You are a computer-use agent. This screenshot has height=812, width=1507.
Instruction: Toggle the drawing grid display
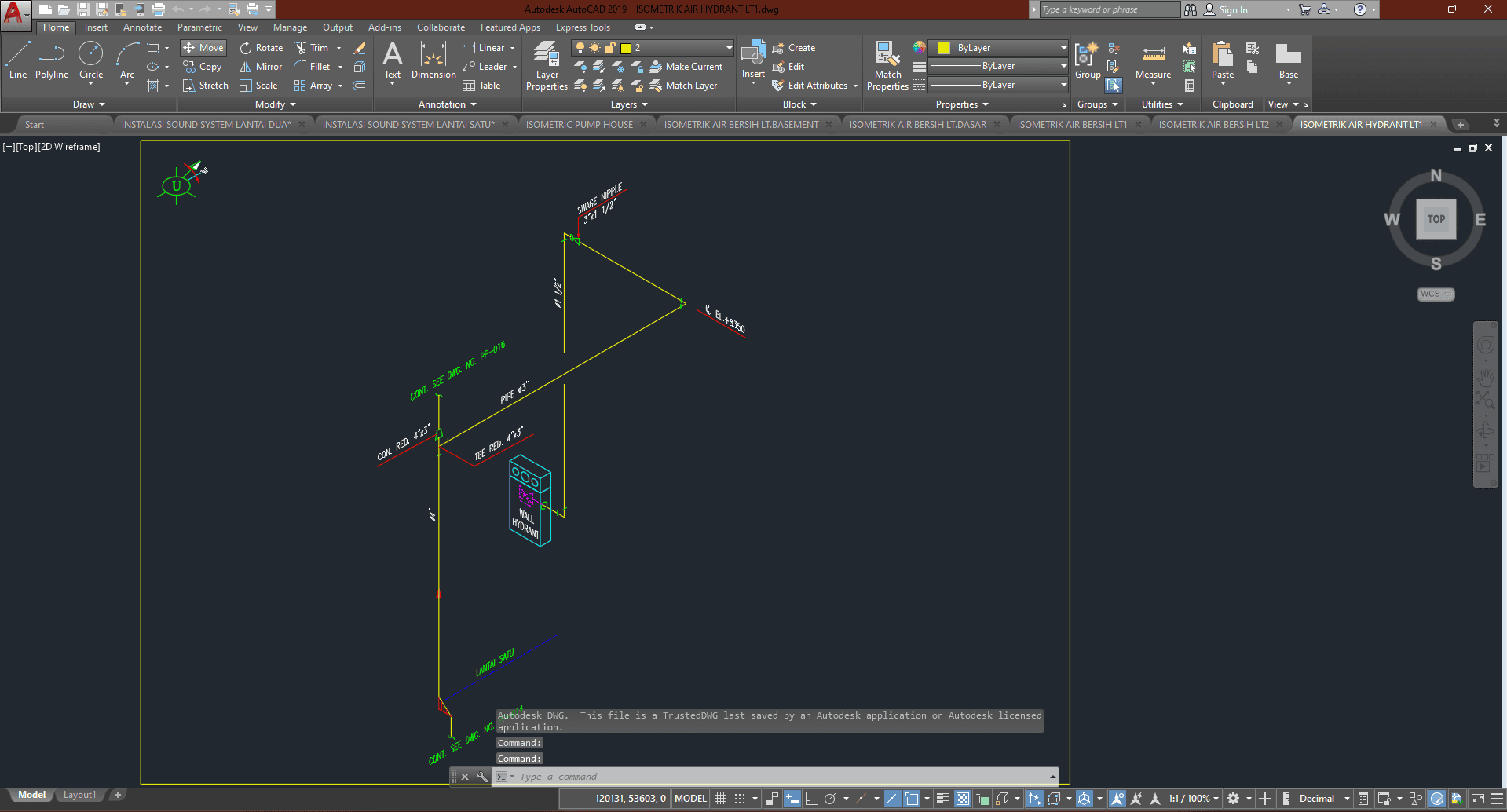tap(720, 799)
